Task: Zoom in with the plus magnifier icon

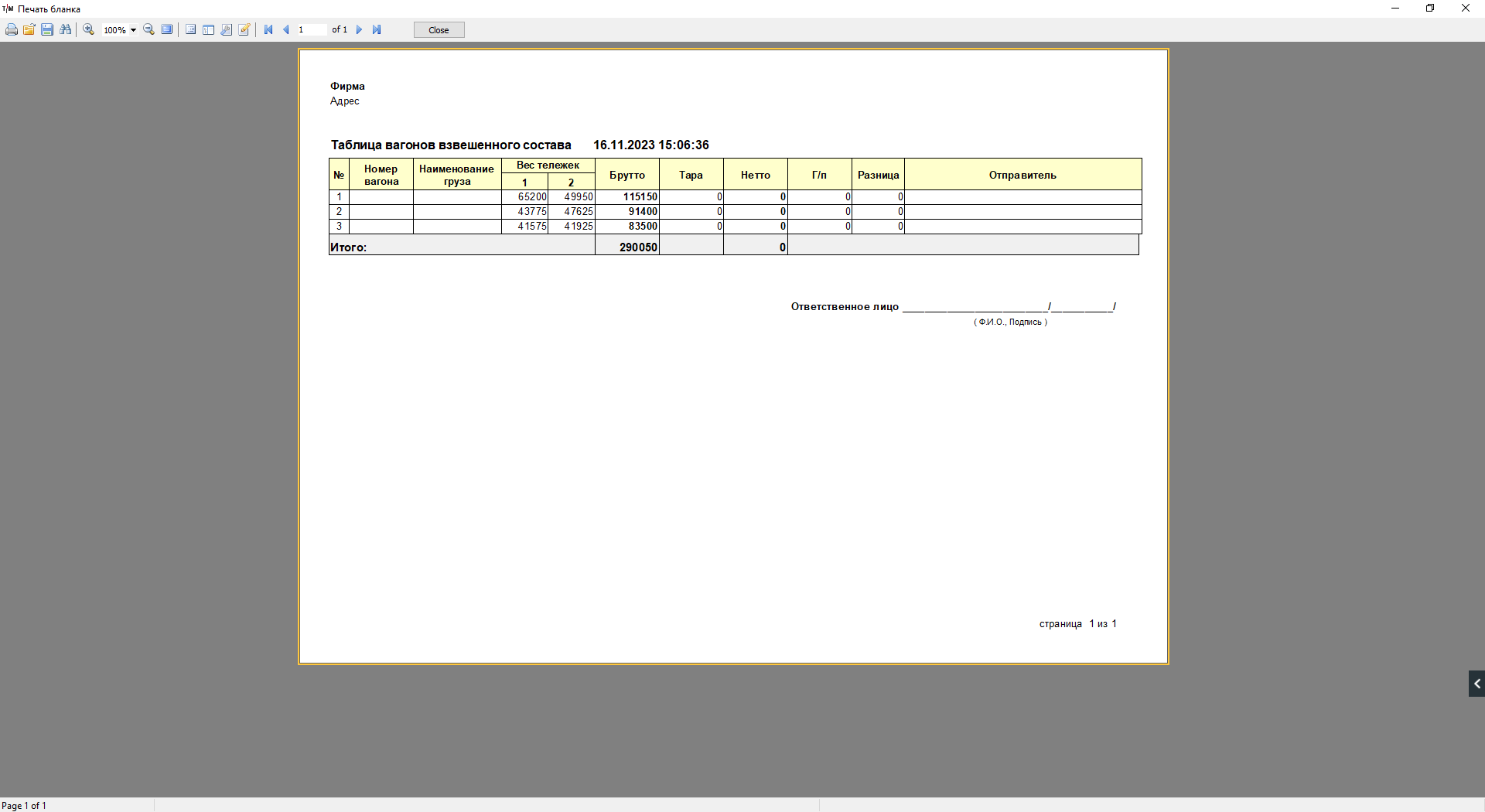Action: 89,30
